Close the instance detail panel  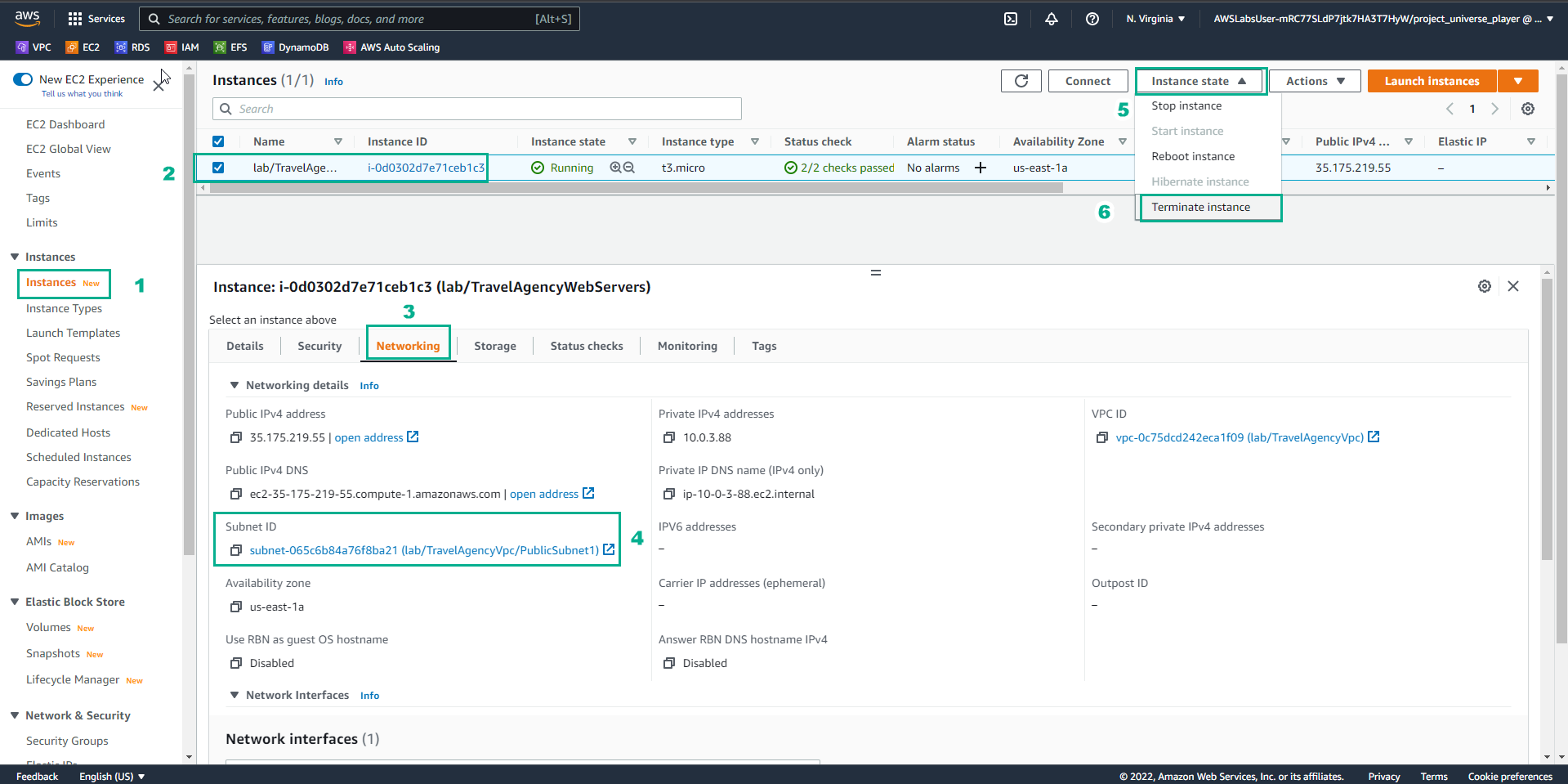[x=1513, y=286]
